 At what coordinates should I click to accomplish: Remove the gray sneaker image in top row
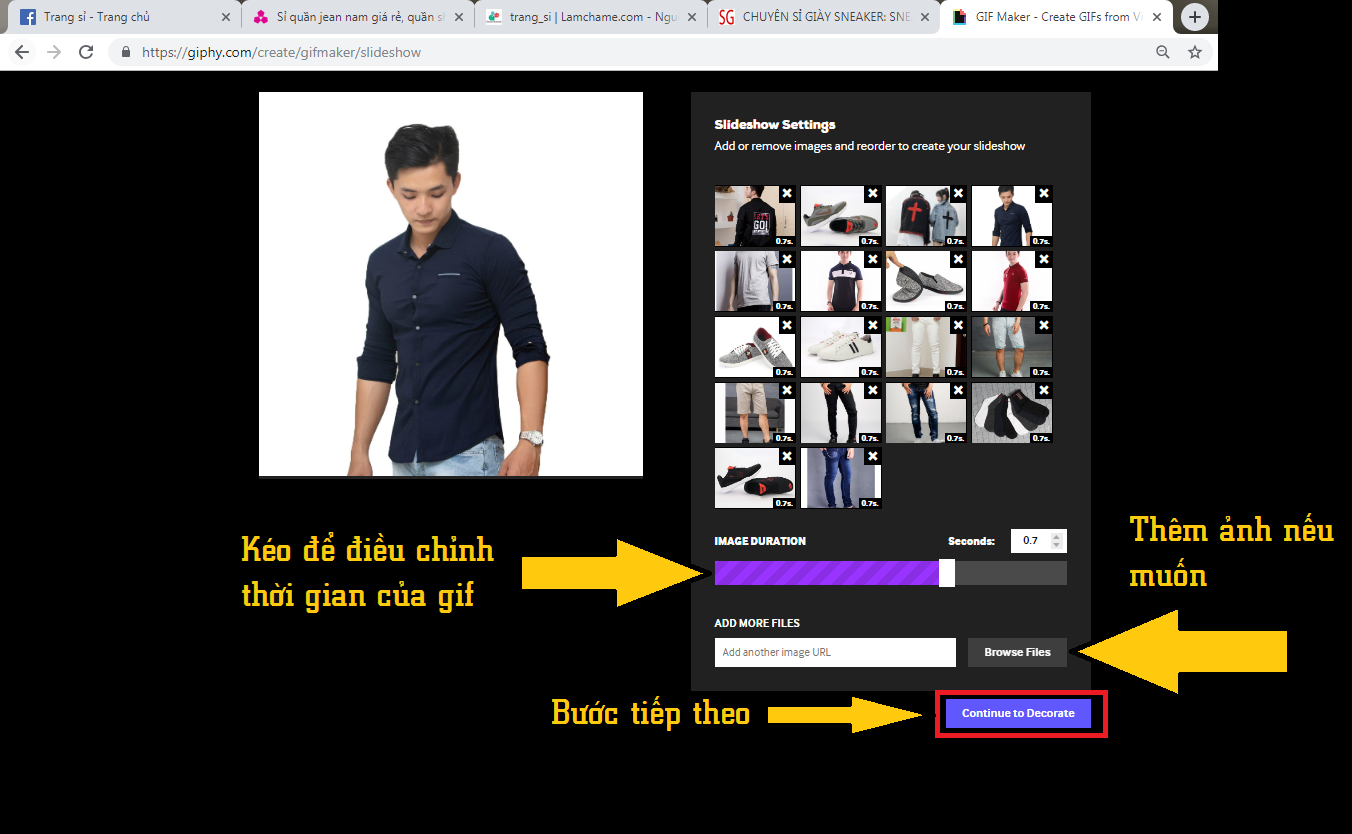872,194
